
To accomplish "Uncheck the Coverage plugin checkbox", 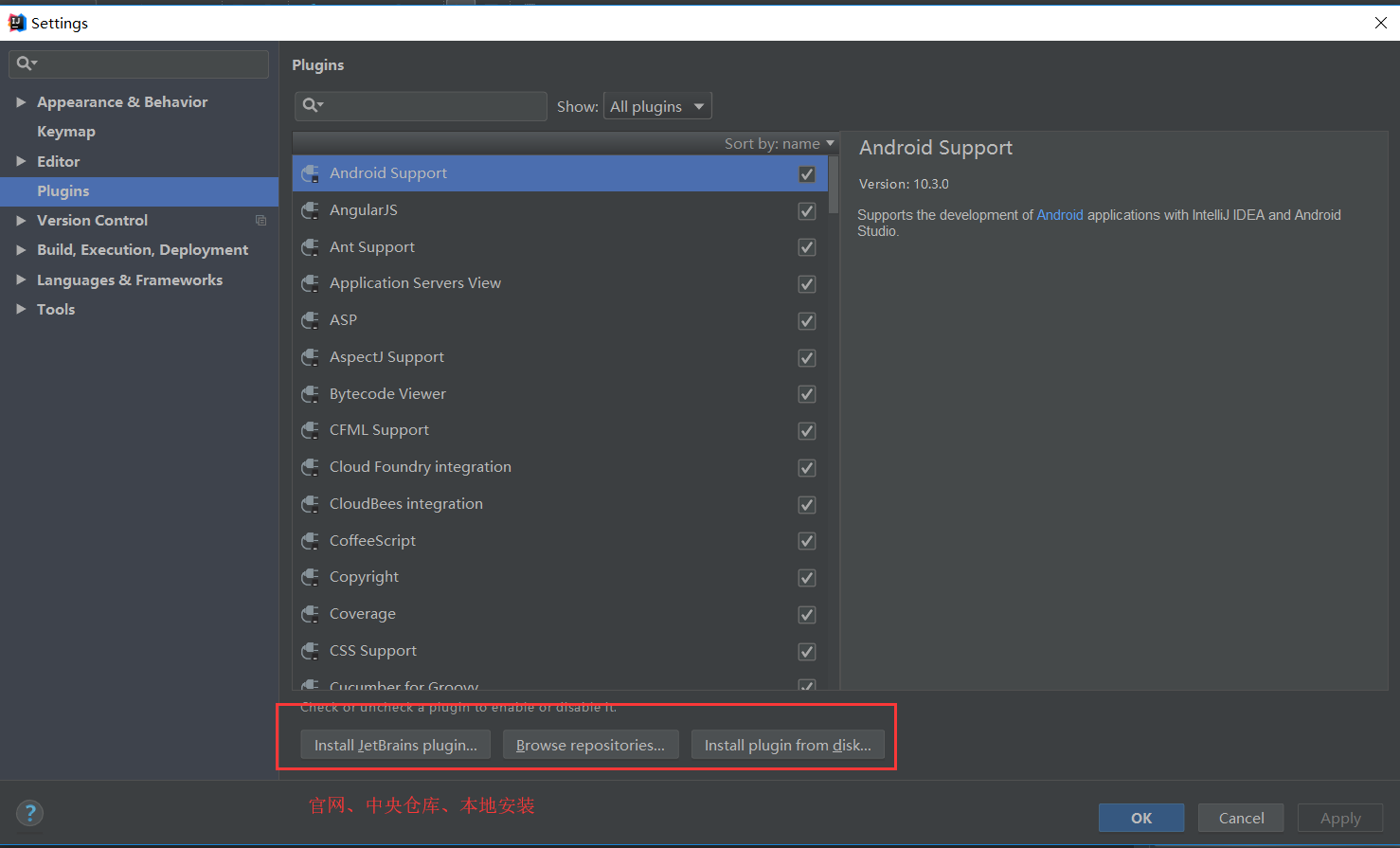I will 807,615.
